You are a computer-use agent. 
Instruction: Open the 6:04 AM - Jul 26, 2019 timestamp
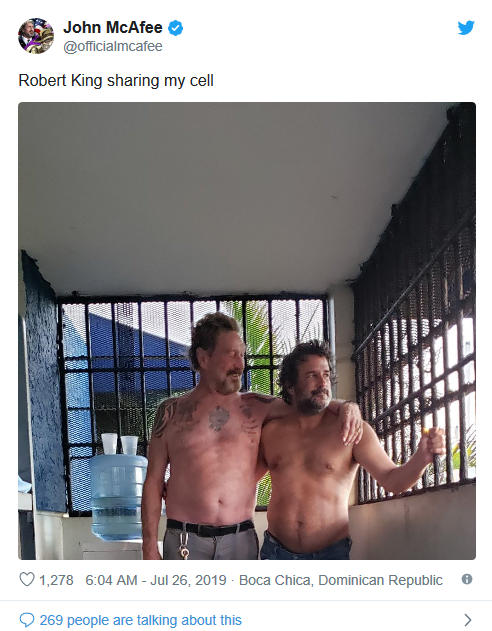156,580
